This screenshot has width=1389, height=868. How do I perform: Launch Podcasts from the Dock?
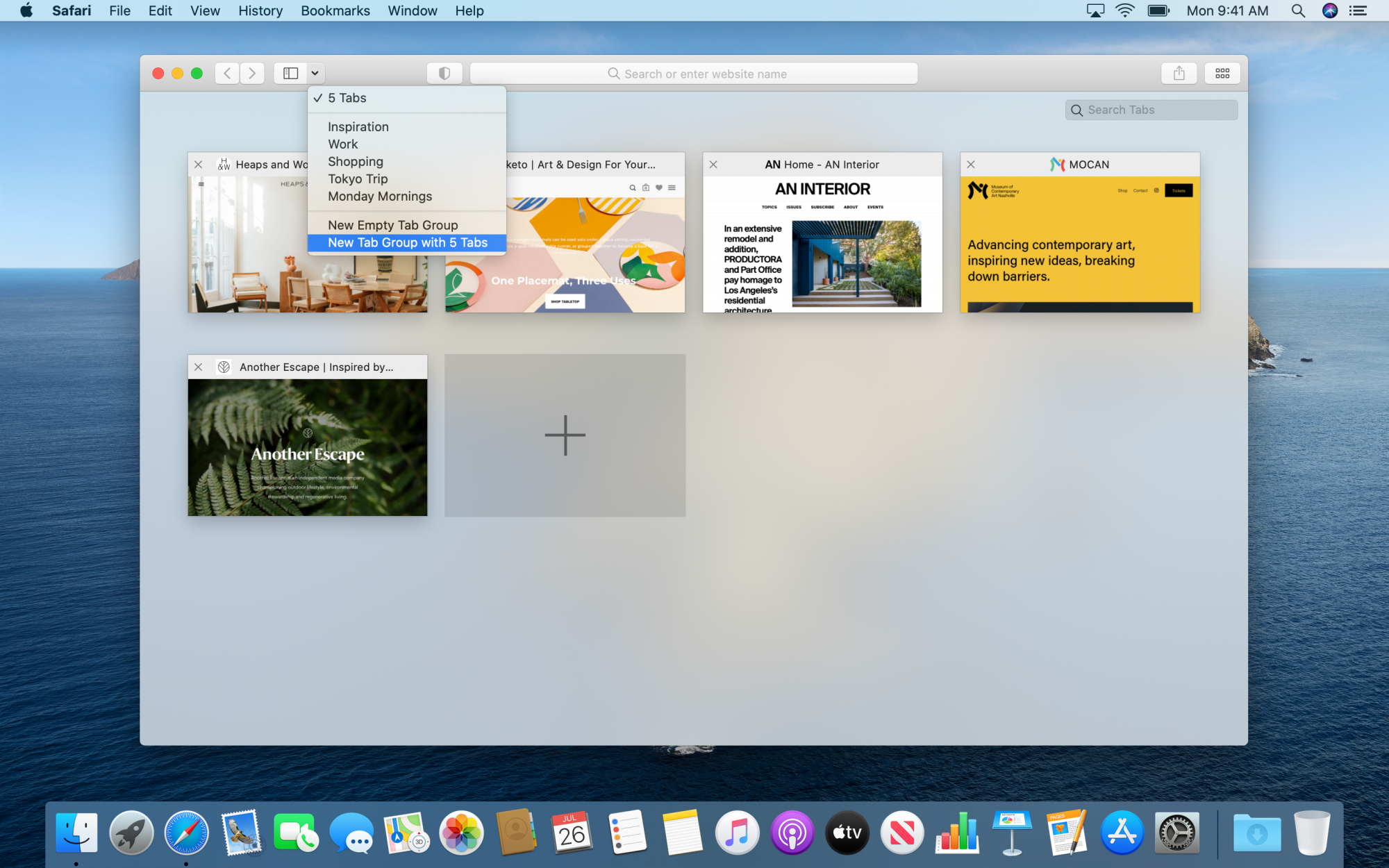coord(792,833)
